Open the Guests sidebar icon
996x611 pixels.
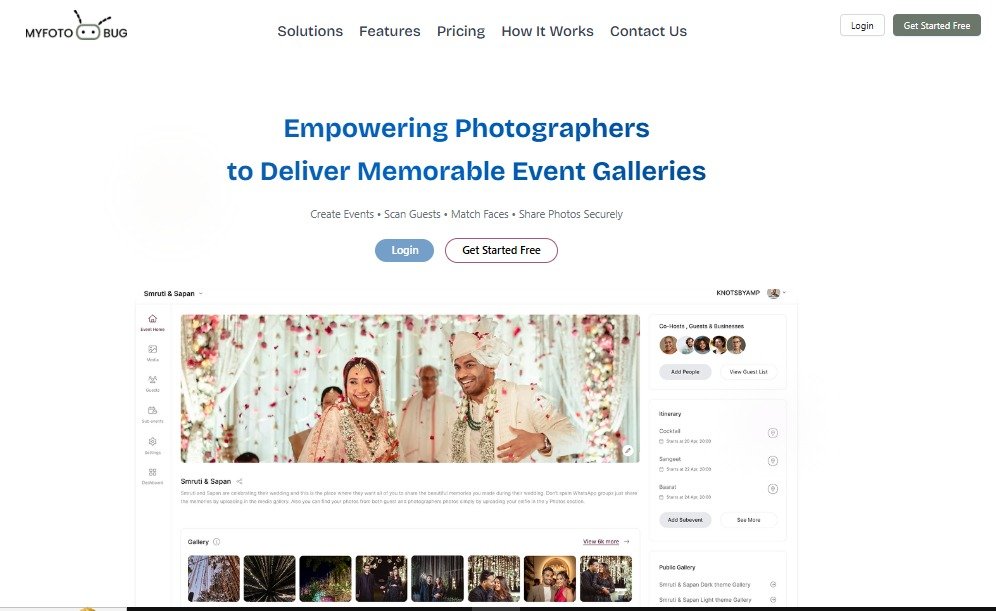[152, 380]
